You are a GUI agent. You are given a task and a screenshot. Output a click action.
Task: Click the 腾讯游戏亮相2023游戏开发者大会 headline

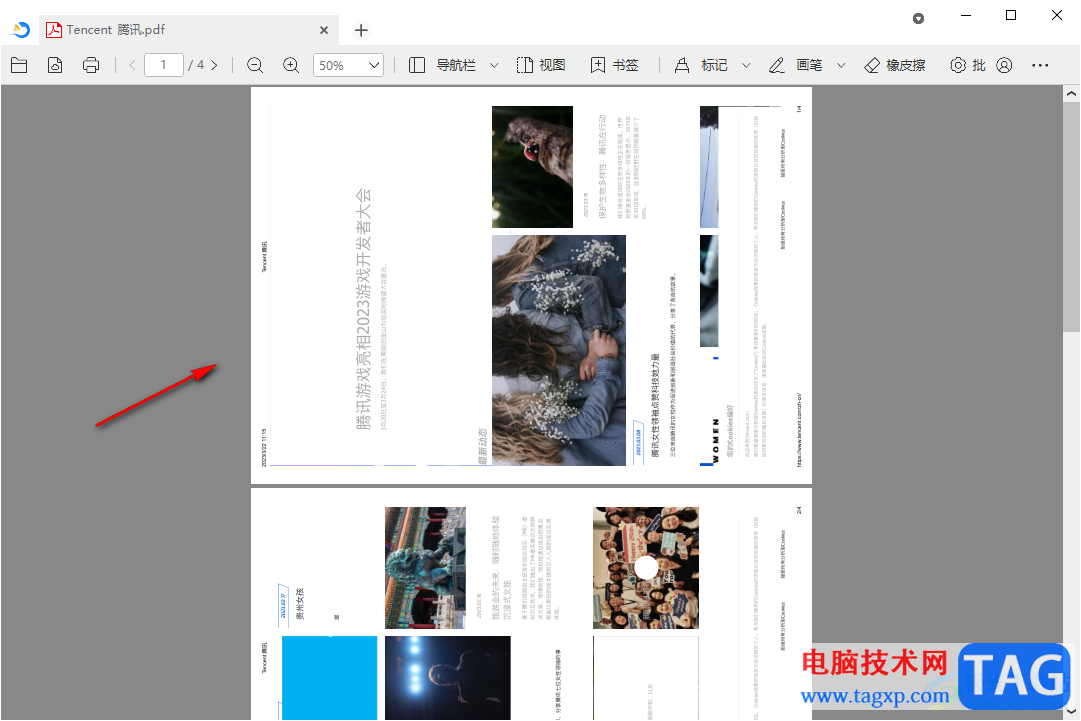click(363, 309)
